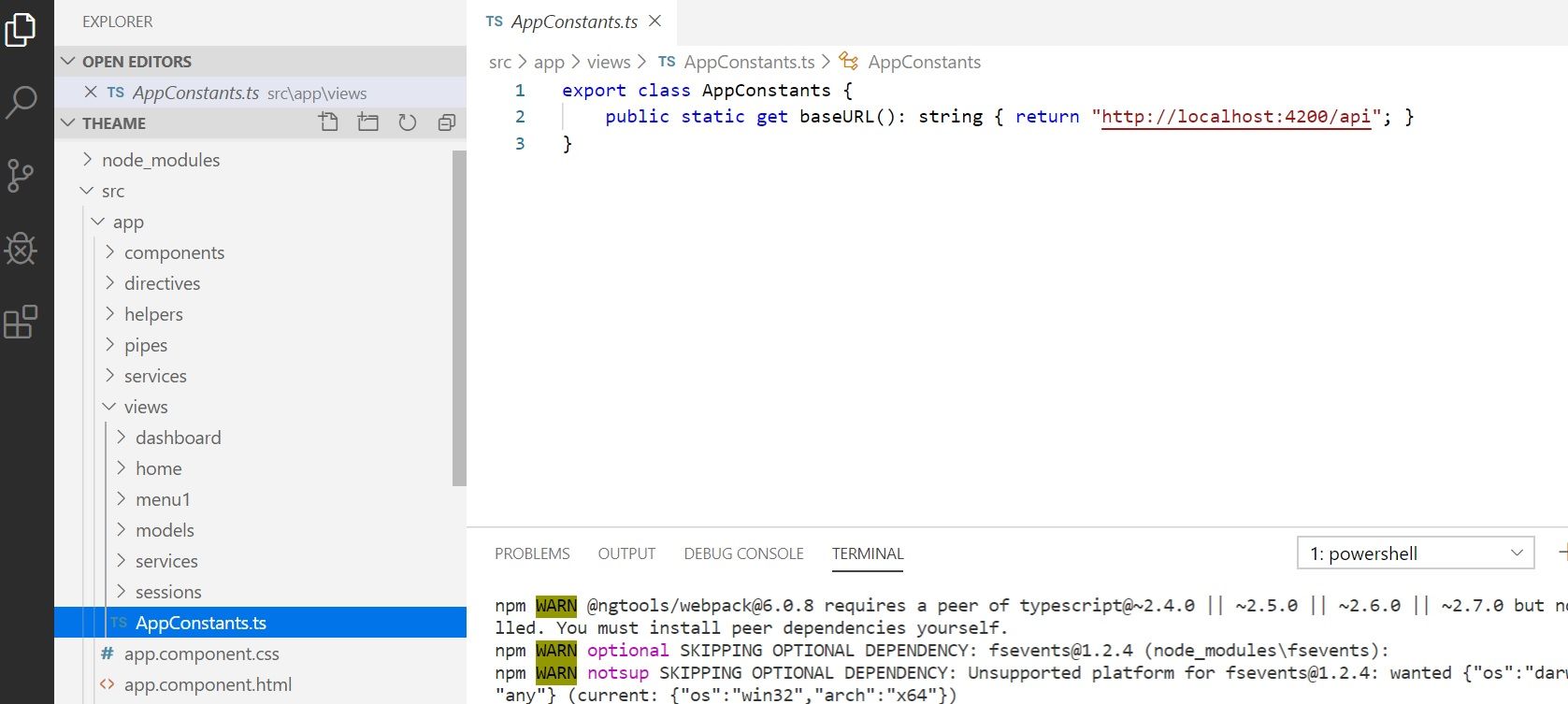Open the powershell terminal selector dropdown
Image resolution: width=1568 pixels, height=704 pixels.
1415,553
